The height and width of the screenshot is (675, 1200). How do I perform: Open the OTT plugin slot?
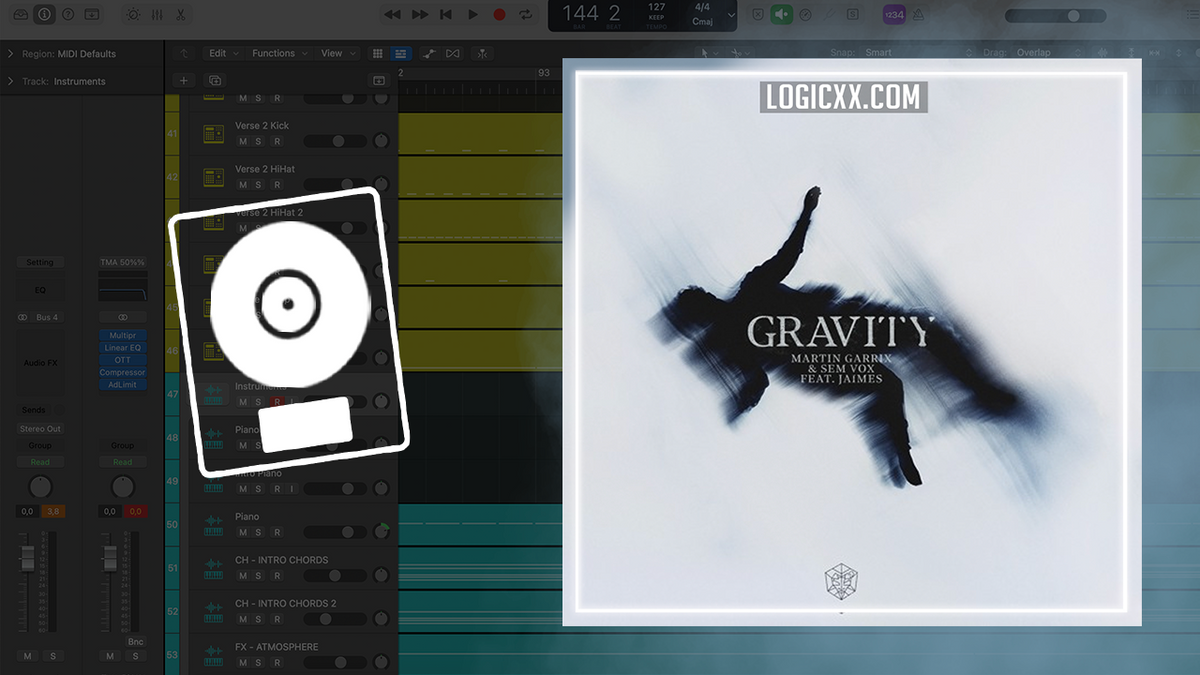pos(122,360)
